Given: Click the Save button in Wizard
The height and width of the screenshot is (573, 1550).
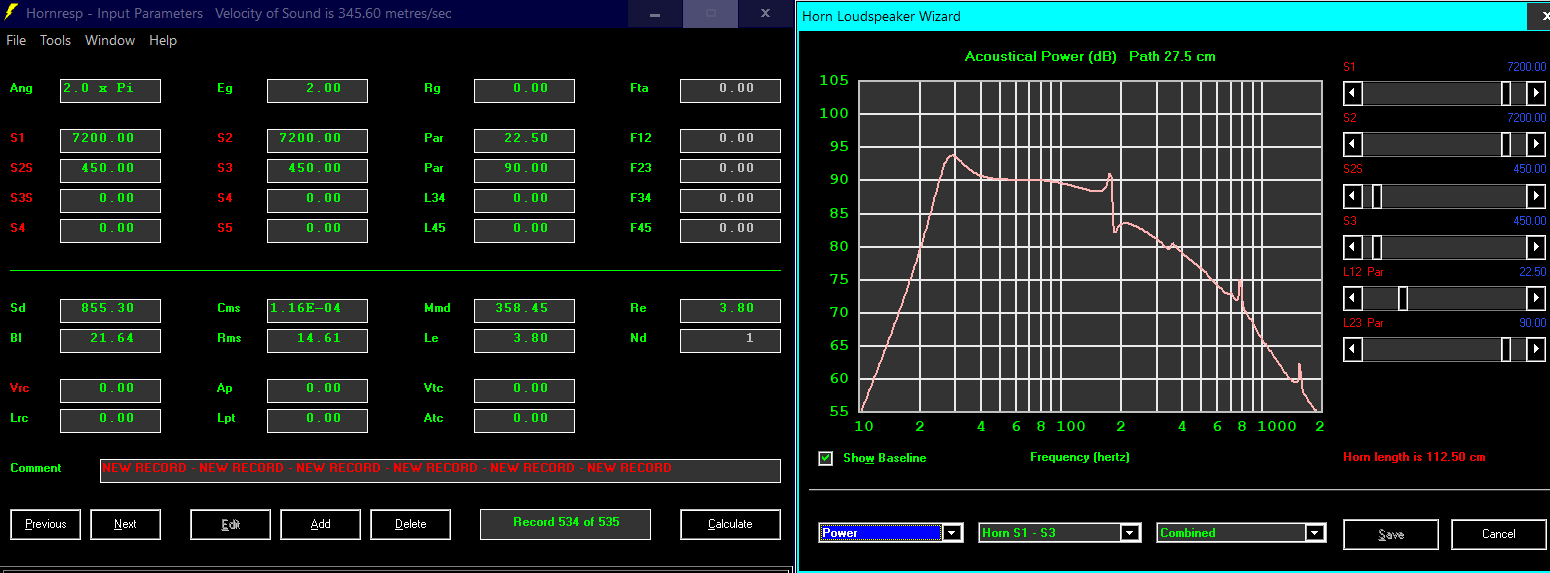Looking at the screenshot, I should click(1390, 534).
